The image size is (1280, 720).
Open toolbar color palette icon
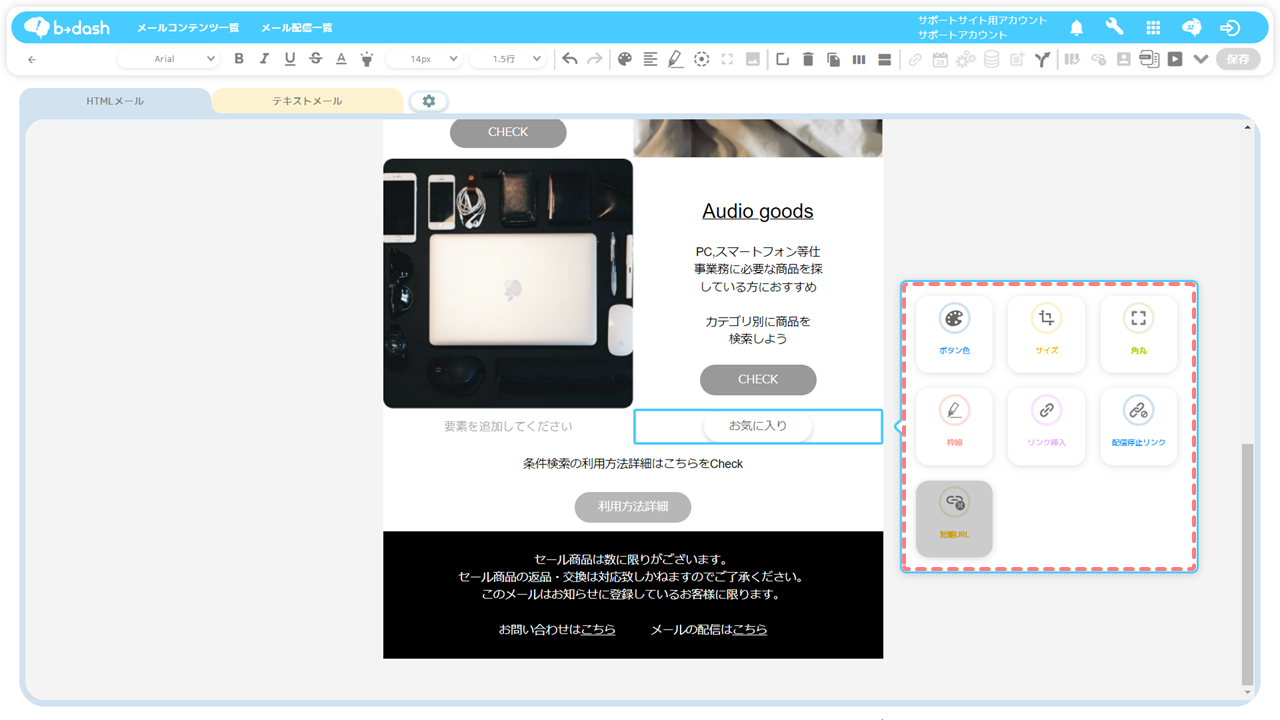(625, 59)
